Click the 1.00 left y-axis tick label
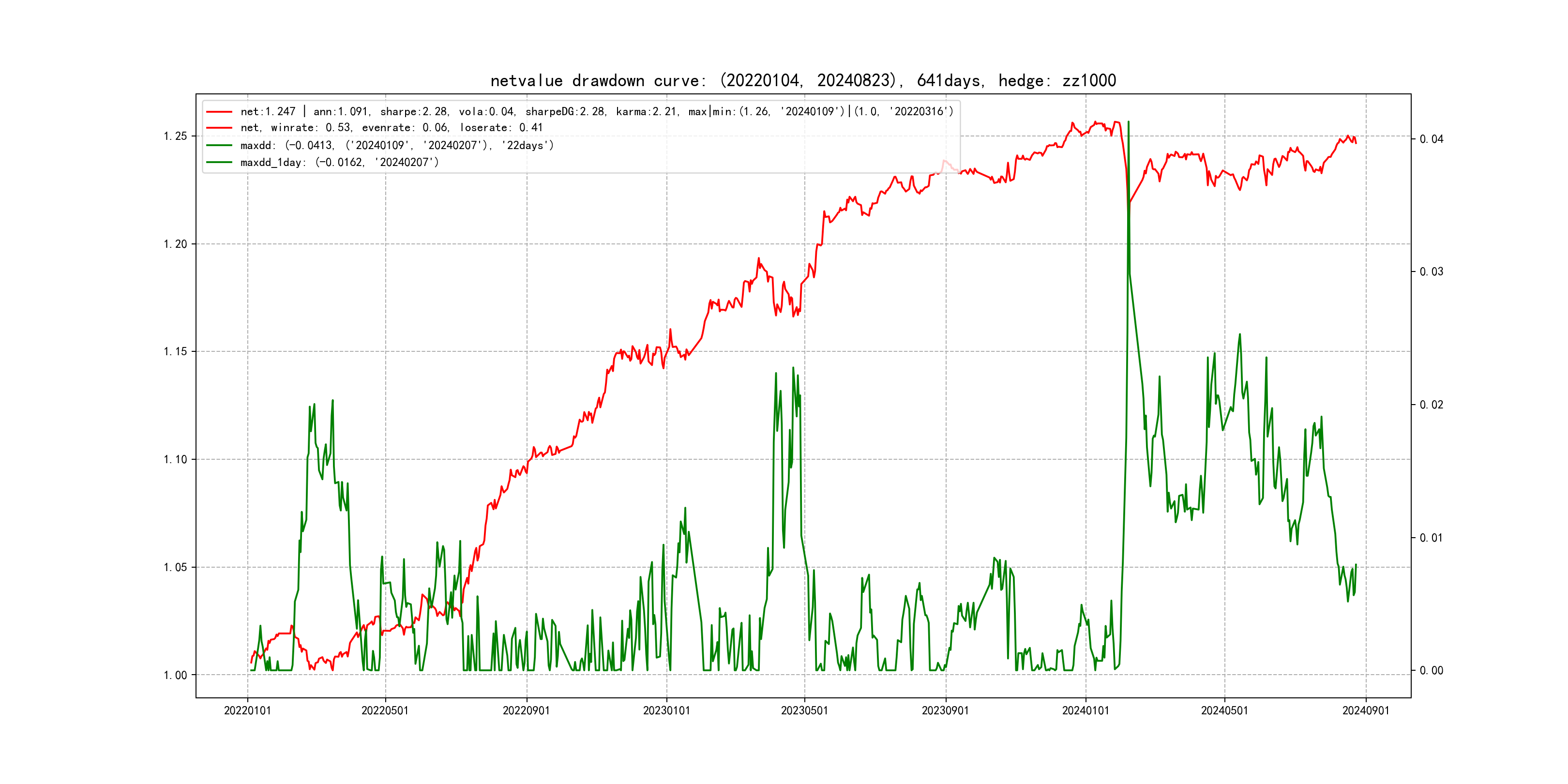Image resolution: width=1568 pixels, height=784 pixels. click(175, 675)
